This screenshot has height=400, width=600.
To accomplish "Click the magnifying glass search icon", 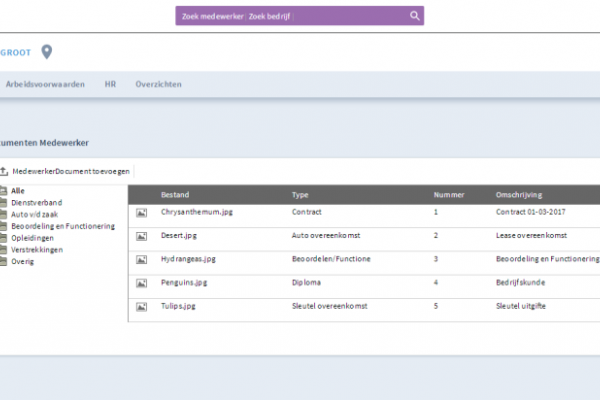I will point(415,16).
